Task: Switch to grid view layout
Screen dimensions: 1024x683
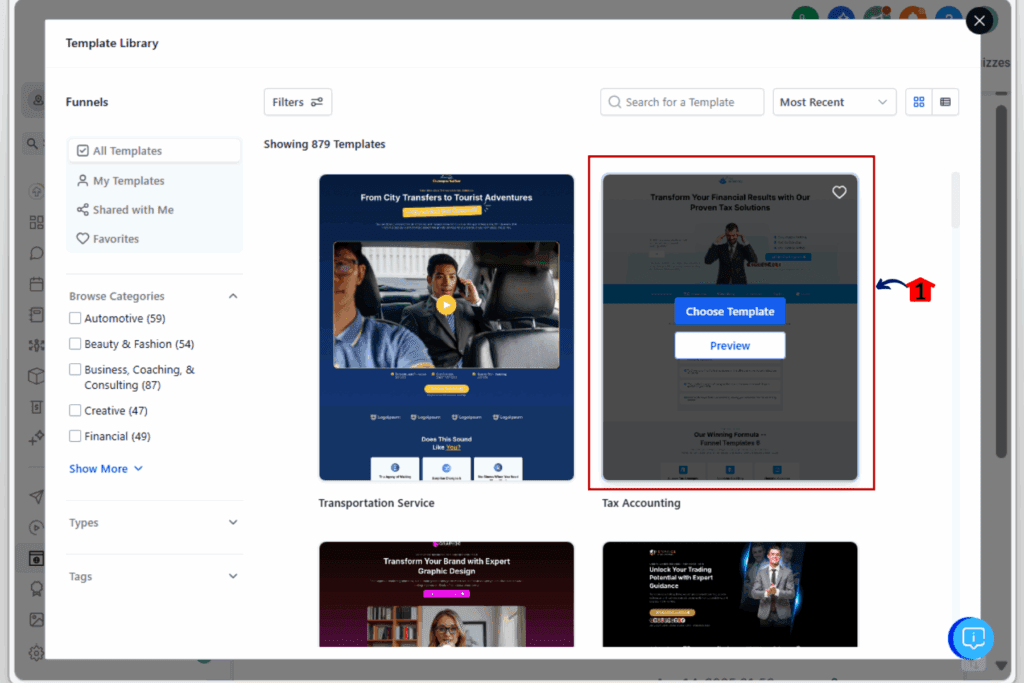Action: pyautogui.click(x=919, y=102)
